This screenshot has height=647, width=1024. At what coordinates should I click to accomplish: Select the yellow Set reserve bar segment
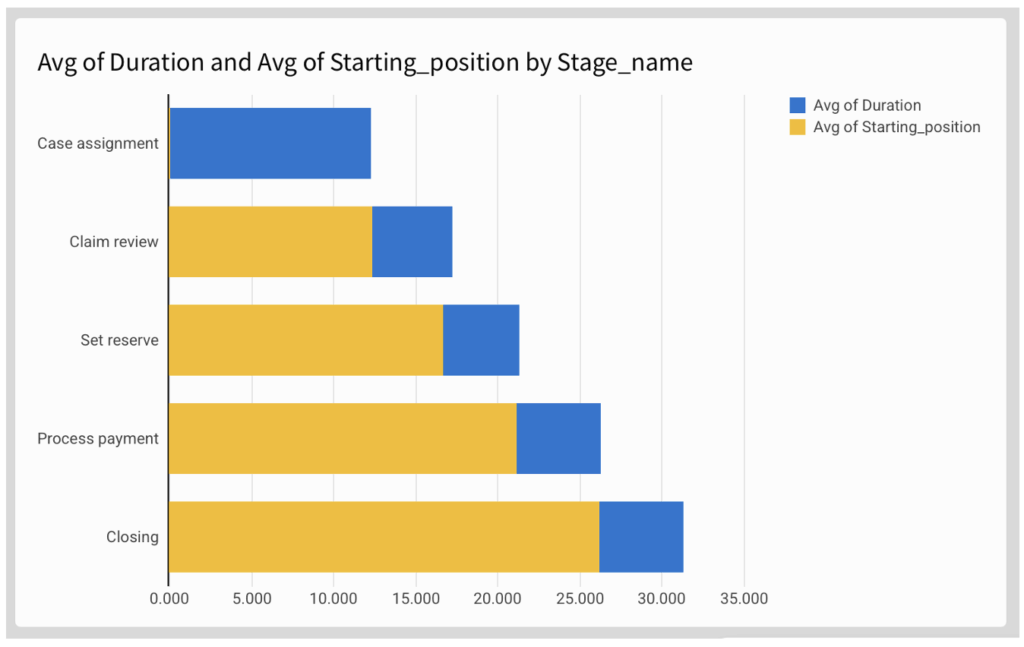click(305, 340)
